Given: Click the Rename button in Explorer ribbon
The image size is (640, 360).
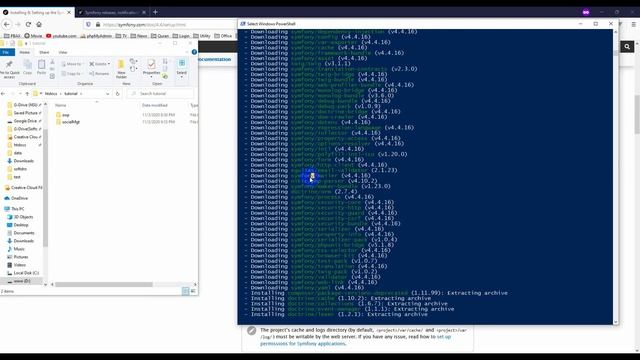Looking at the screenshot, I should [99, 73].
